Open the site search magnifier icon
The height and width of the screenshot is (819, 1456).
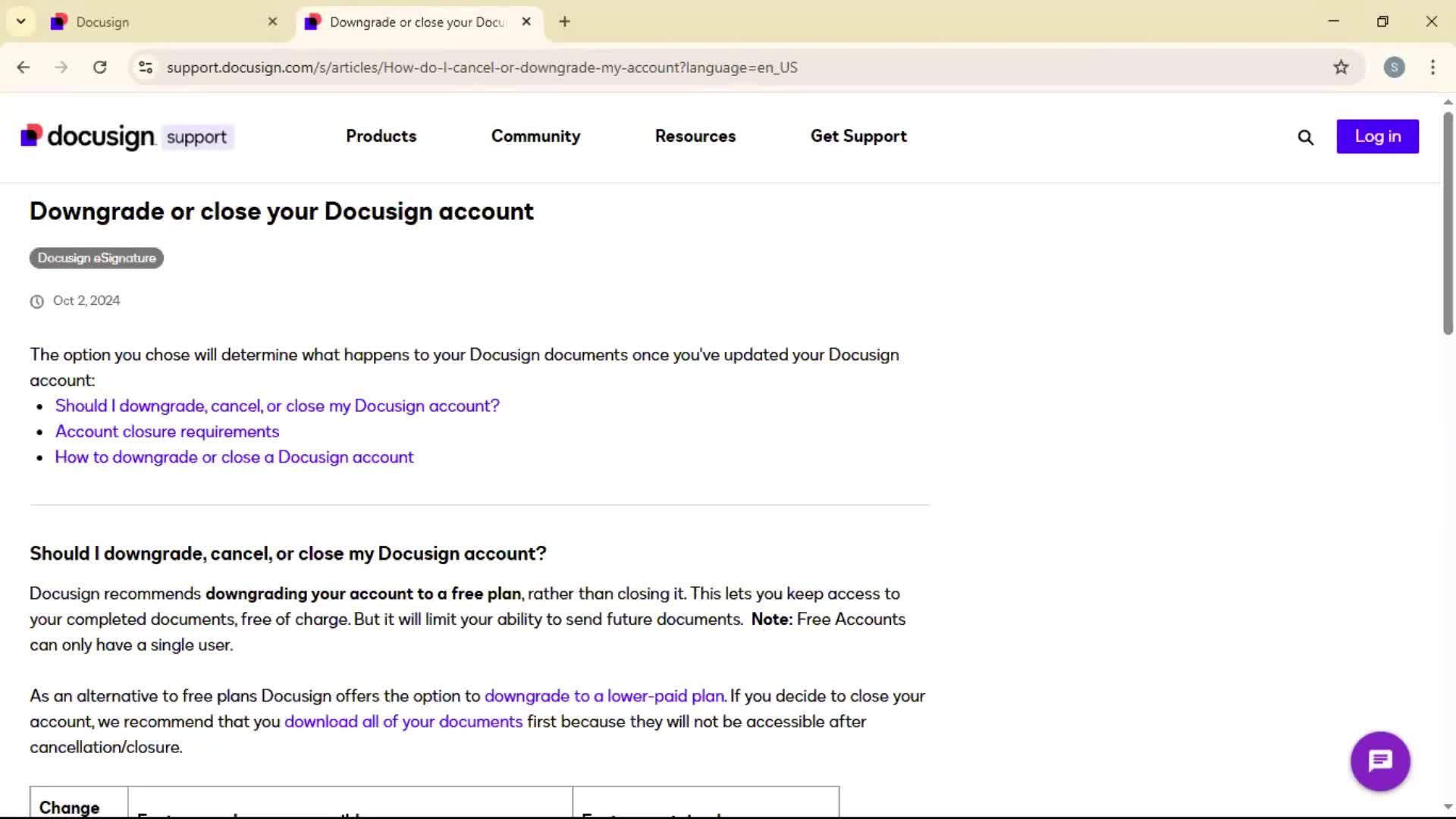click(x=1305, y=137)
